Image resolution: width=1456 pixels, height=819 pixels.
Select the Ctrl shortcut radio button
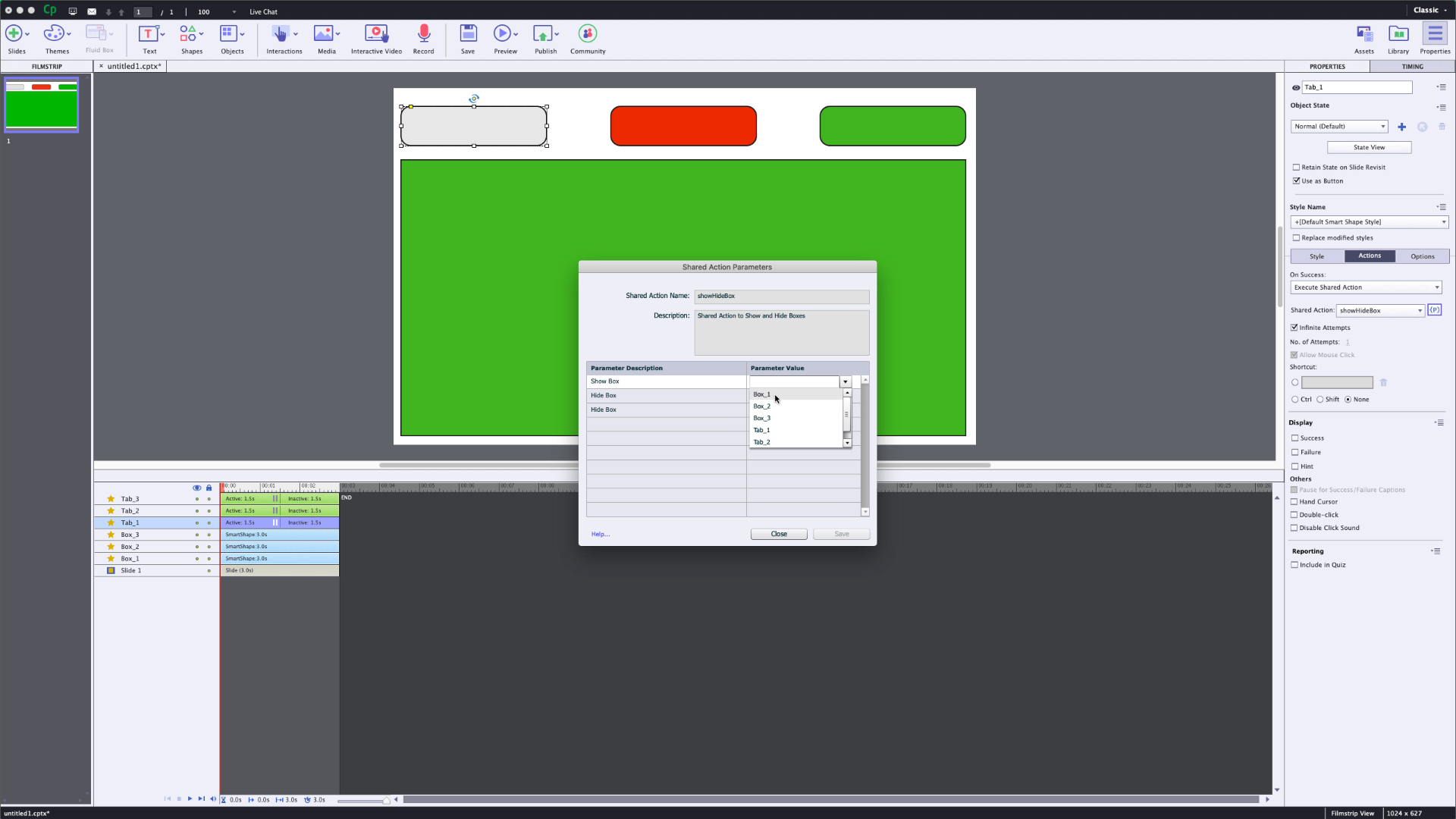pos(1295,400)
